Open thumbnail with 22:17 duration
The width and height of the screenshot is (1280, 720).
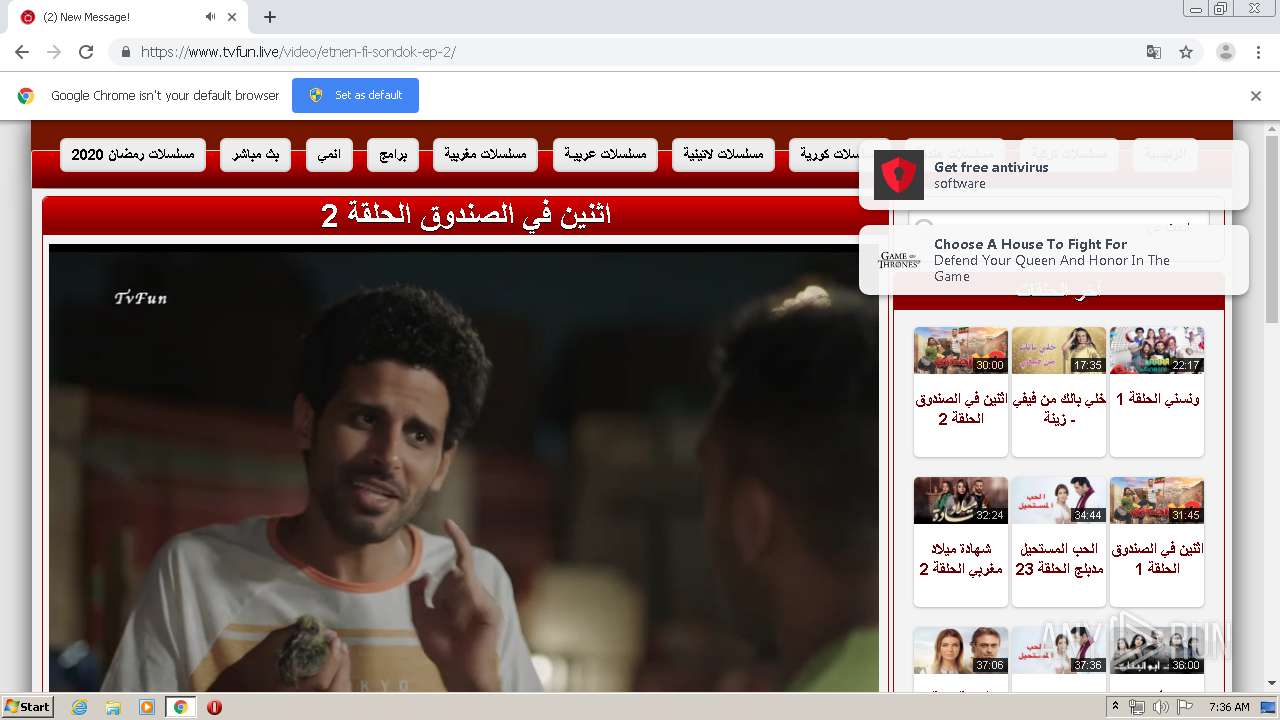pos(1157,350)
